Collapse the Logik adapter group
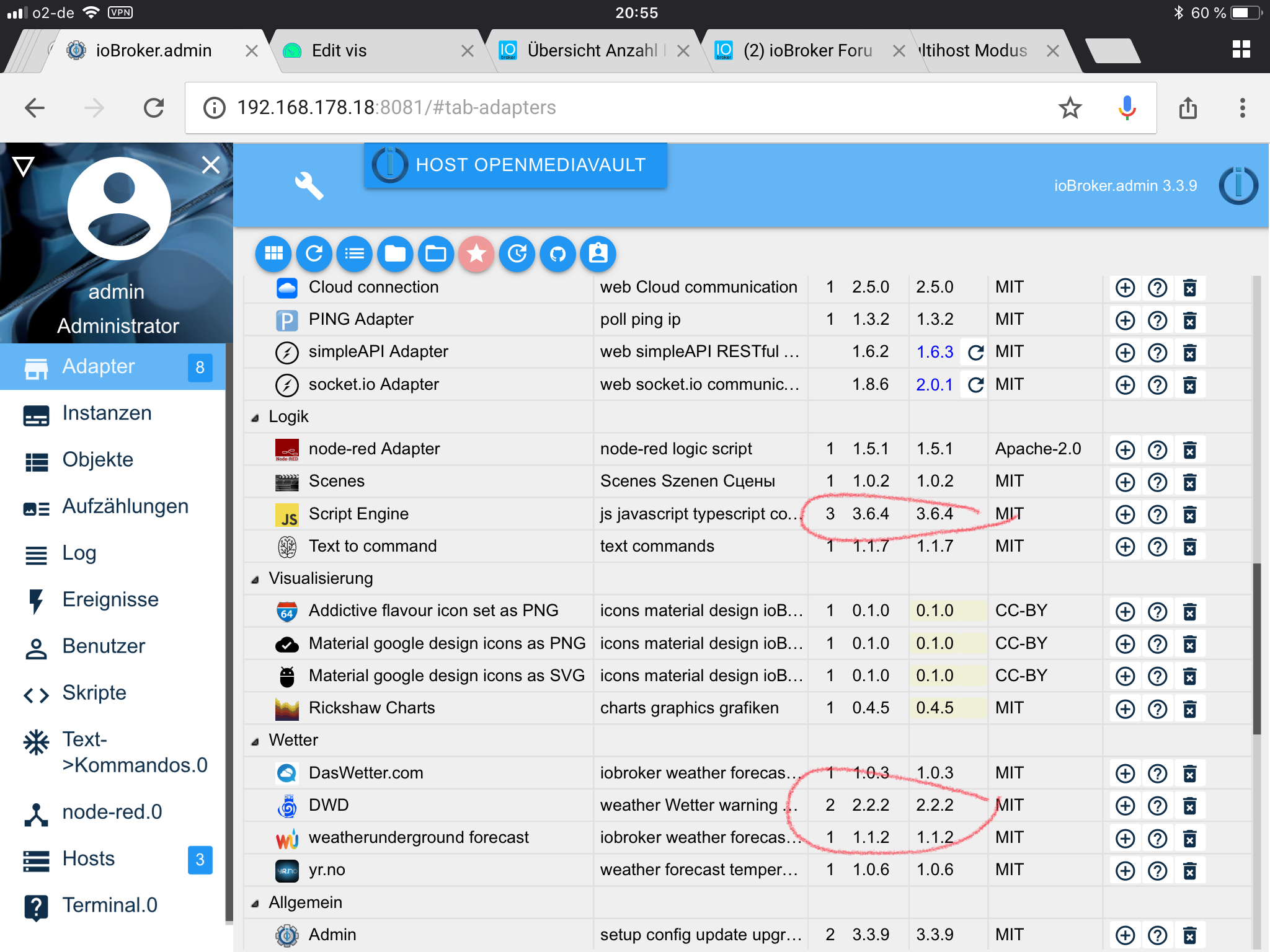 pos(255,418)
